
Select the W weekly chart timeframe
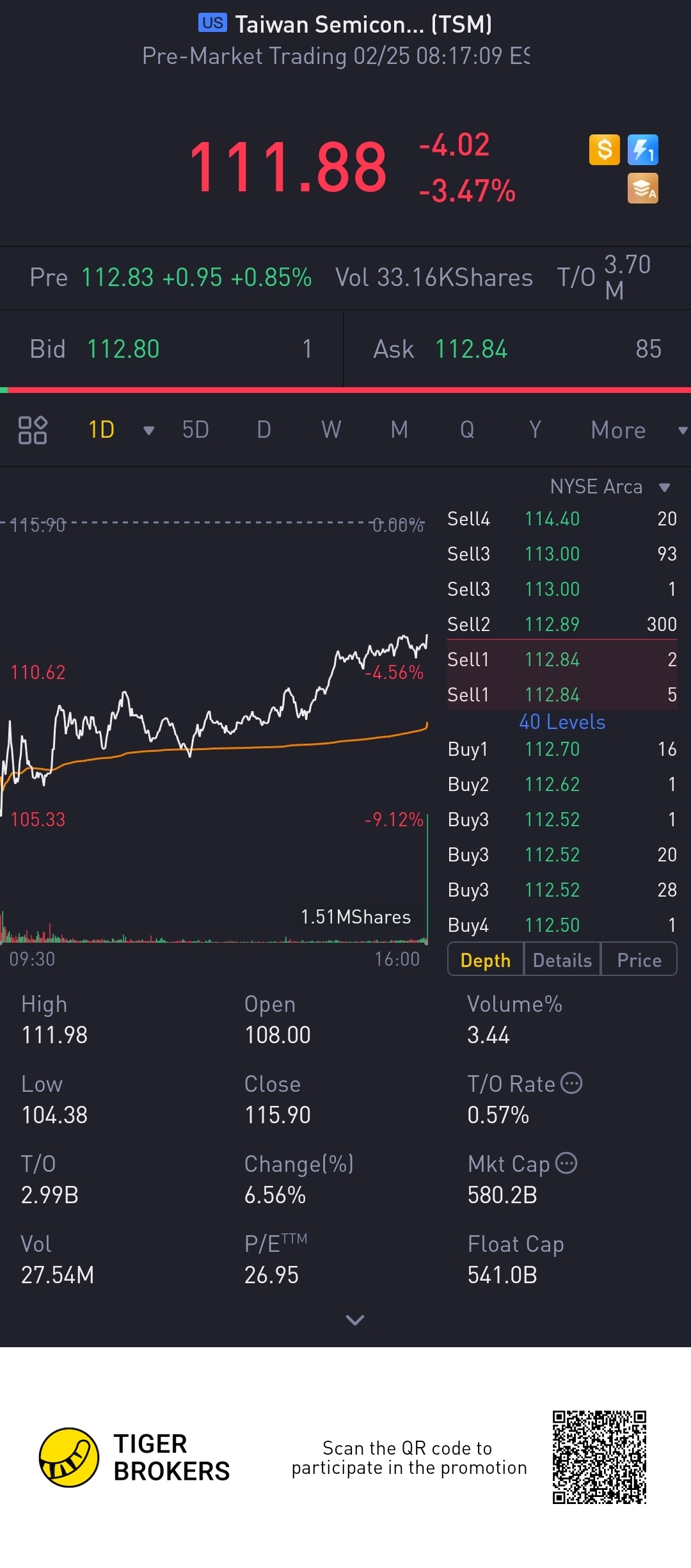click(331, 430)
